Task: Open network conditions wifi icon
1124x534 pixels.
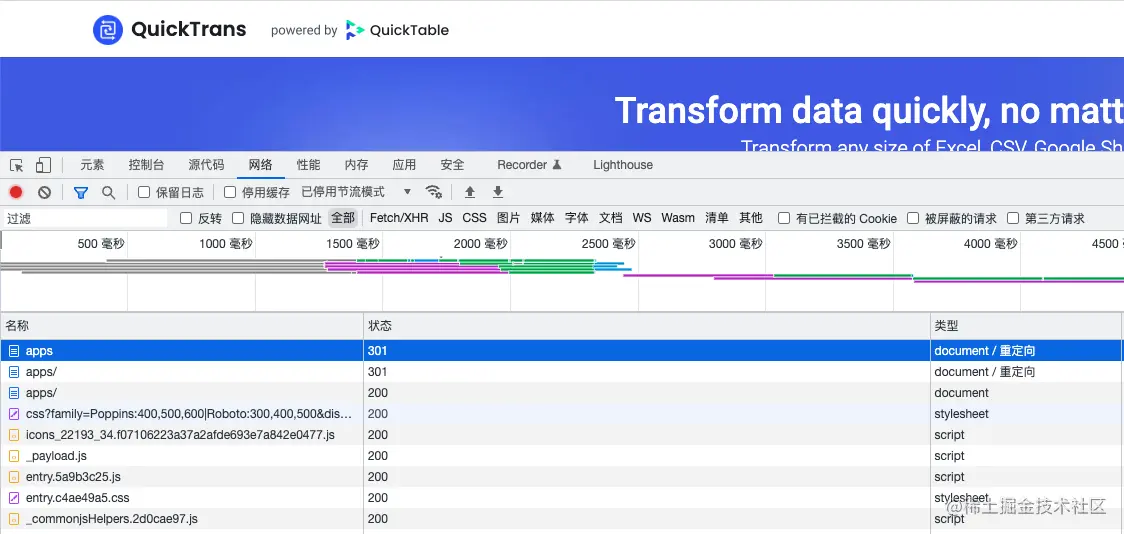Action: click(433, 191)
